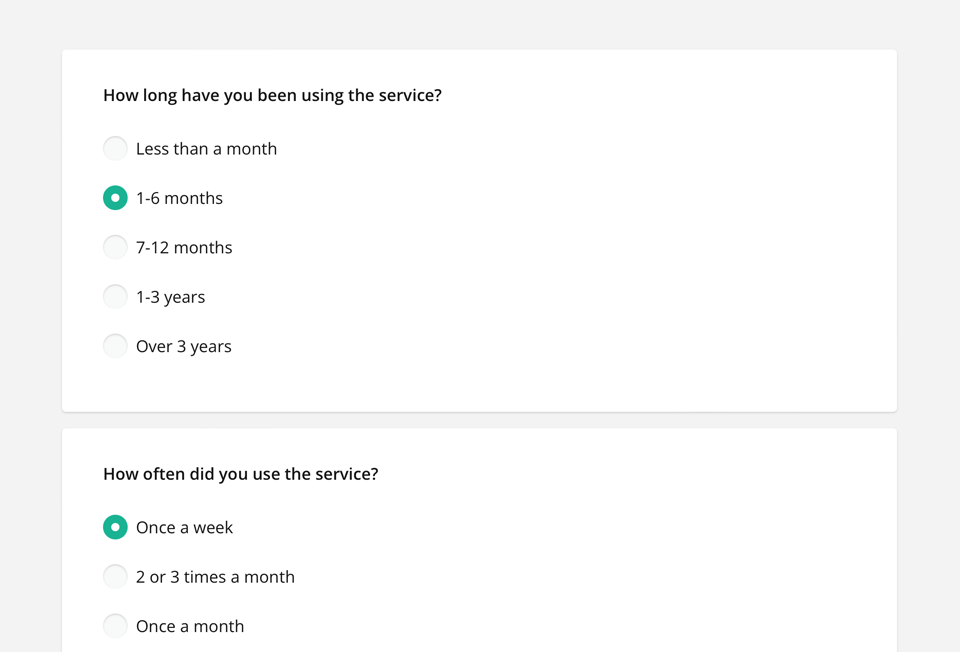Click the '1-6 months' option text
This screenshot has height=652, width=960.
click(179, 198)
